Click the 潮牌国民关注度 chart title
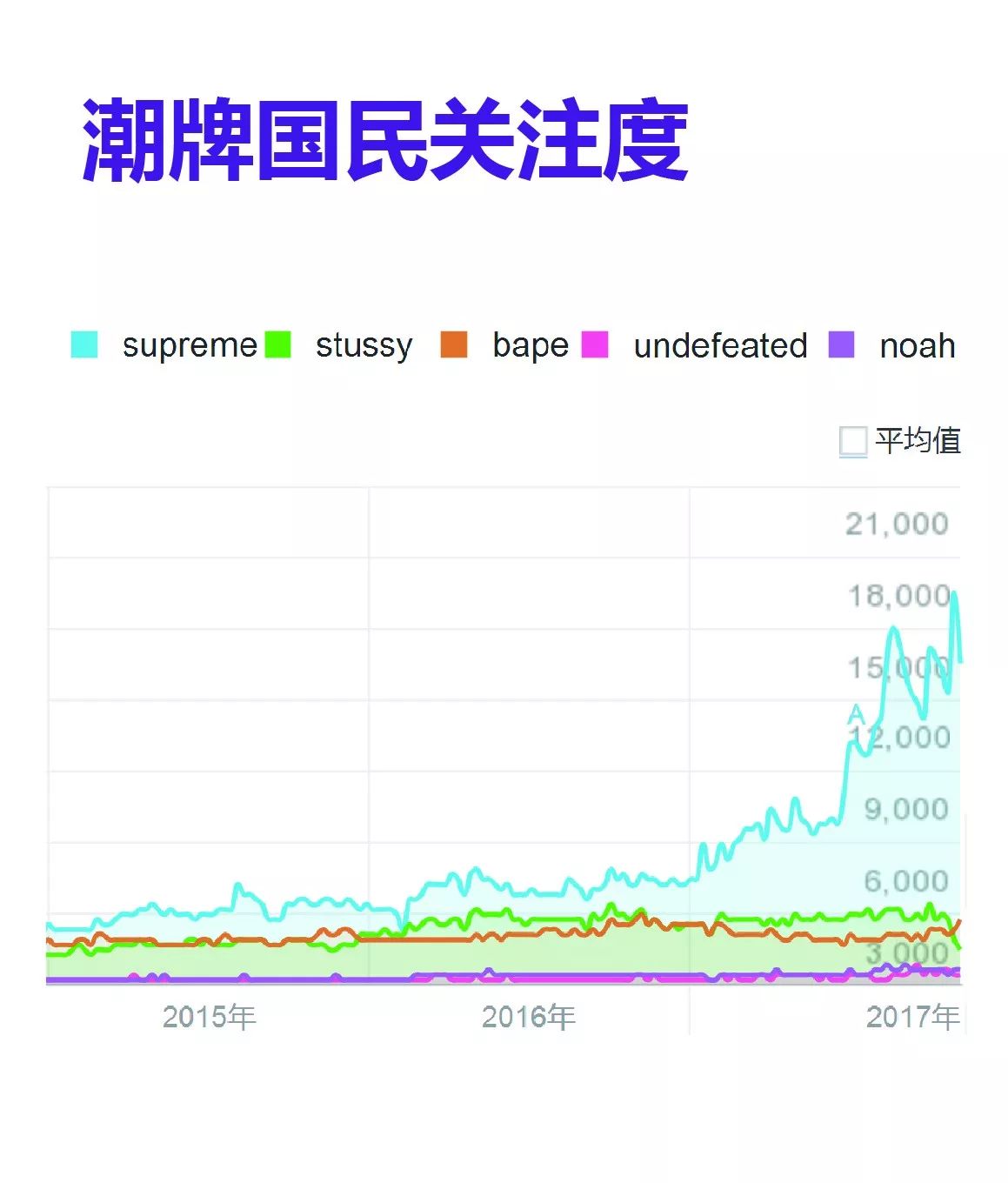Image resolution: width=1008 pixels, height=1183 pixels. (x=385, y=141)
